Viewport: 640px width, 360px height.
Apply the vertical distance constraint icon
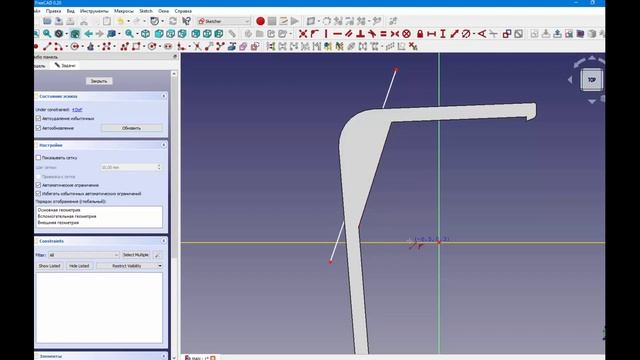point(443,34)
